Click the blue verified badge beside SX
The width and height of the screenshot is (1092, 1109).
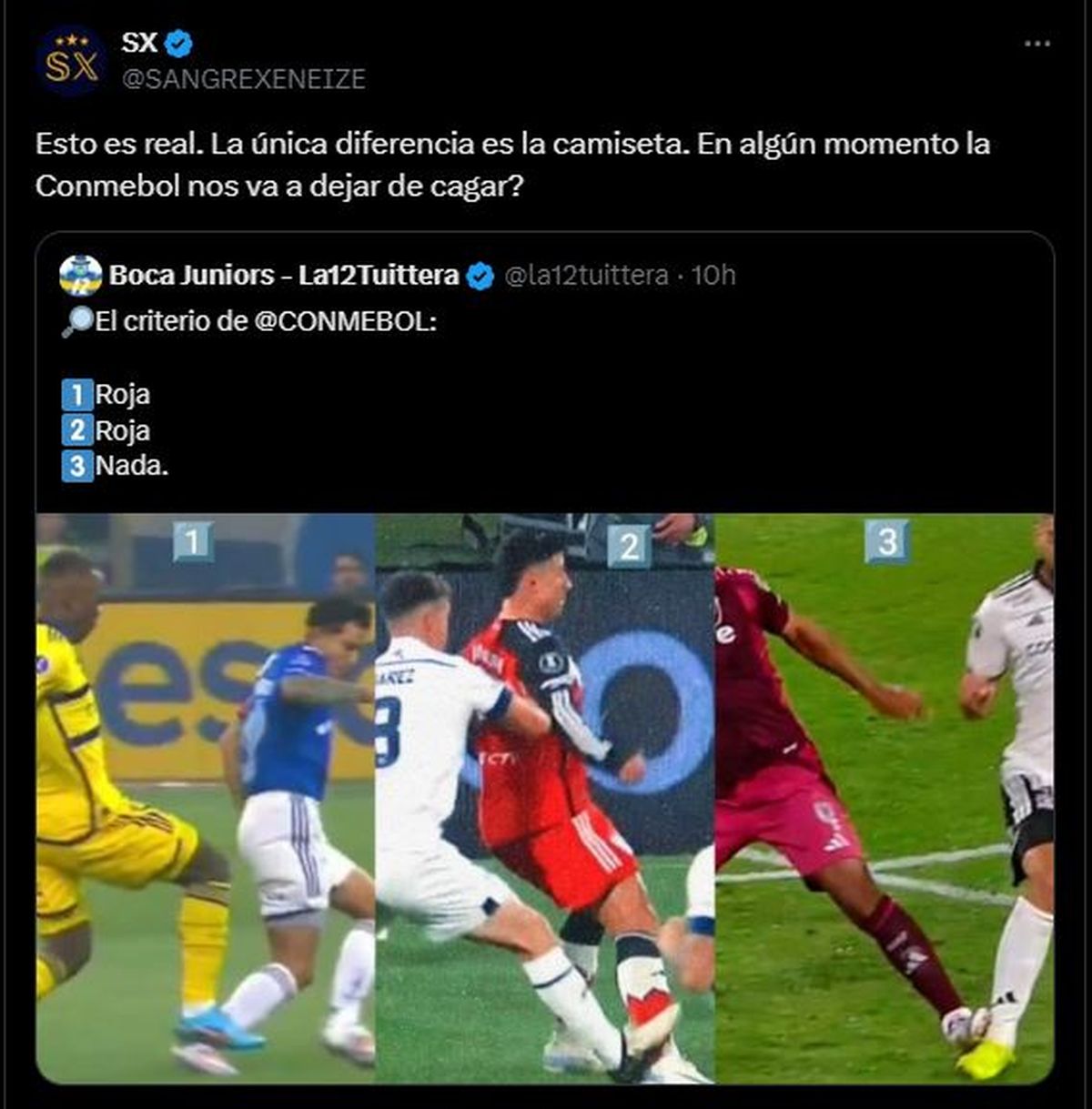point(177,43)
